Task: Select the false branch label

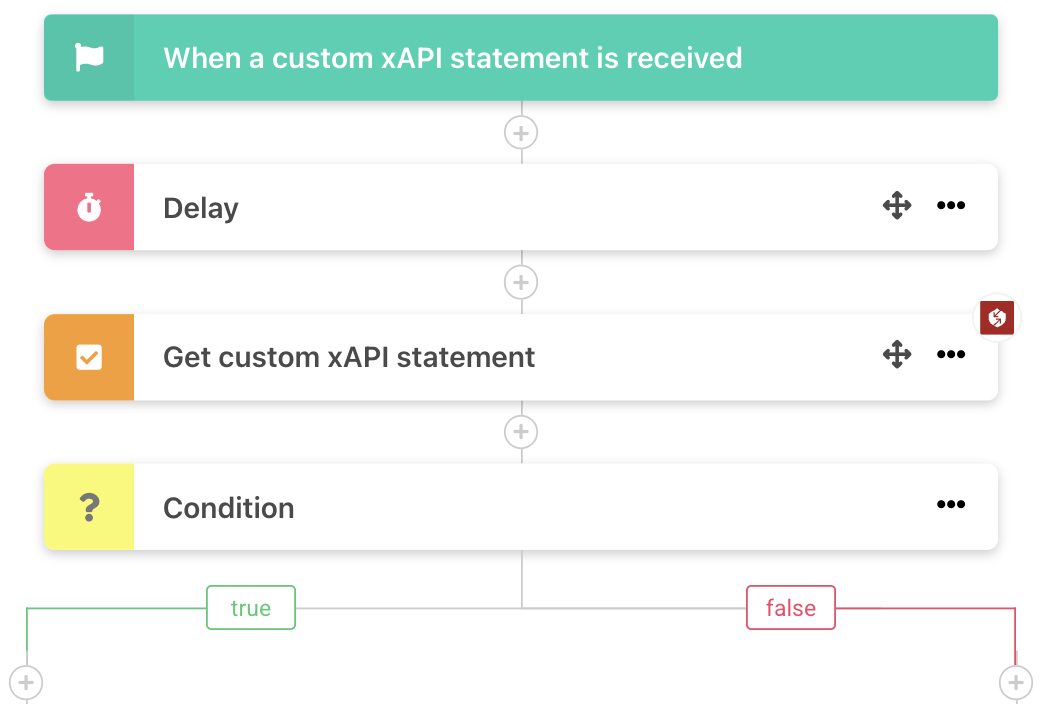Action: pyautogui.click(x=790, y=608)
